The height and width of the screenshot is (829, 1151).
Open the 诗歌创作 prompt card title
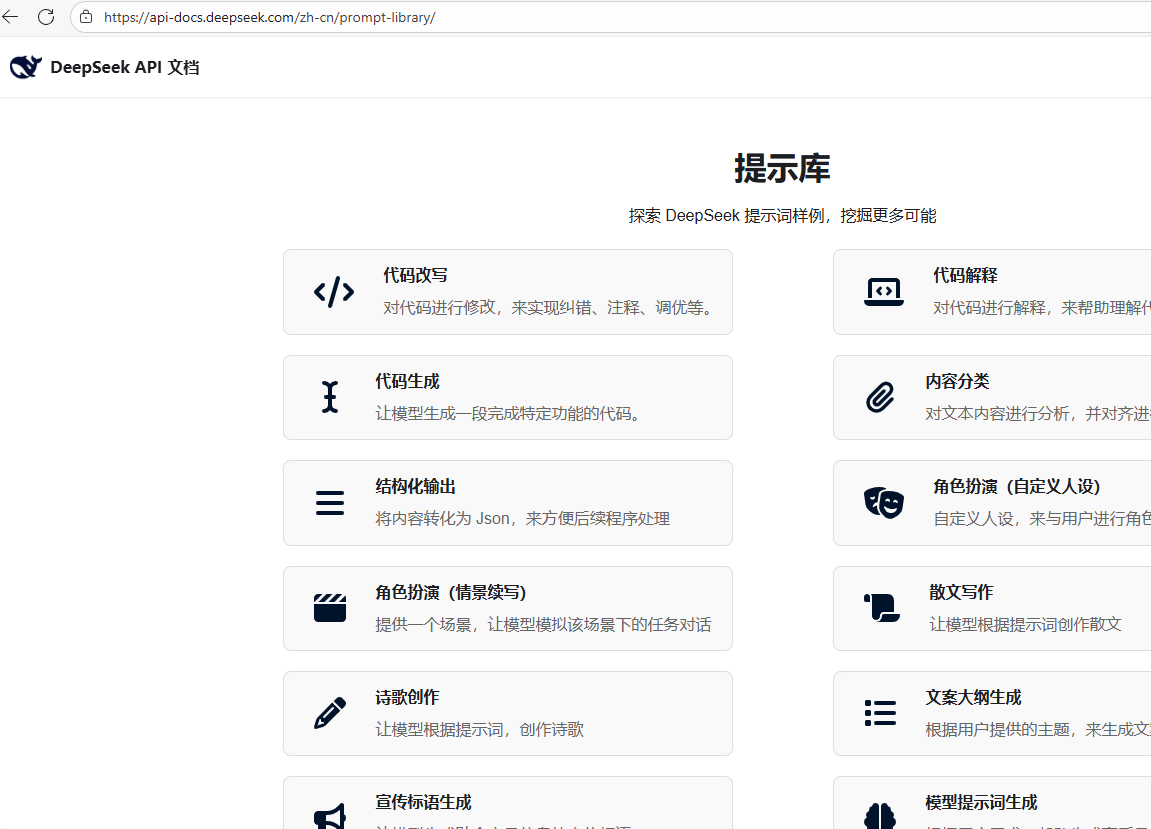(407, 697)
